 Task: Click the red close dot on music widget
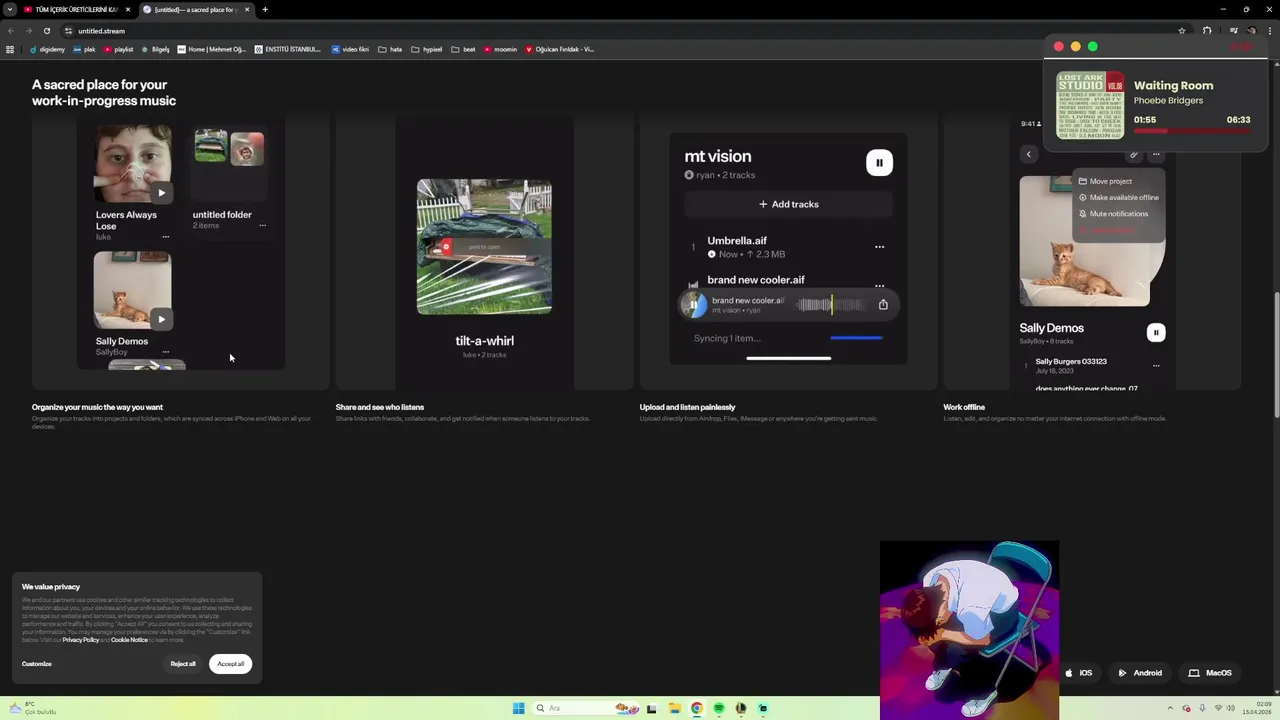point(1059,47)
